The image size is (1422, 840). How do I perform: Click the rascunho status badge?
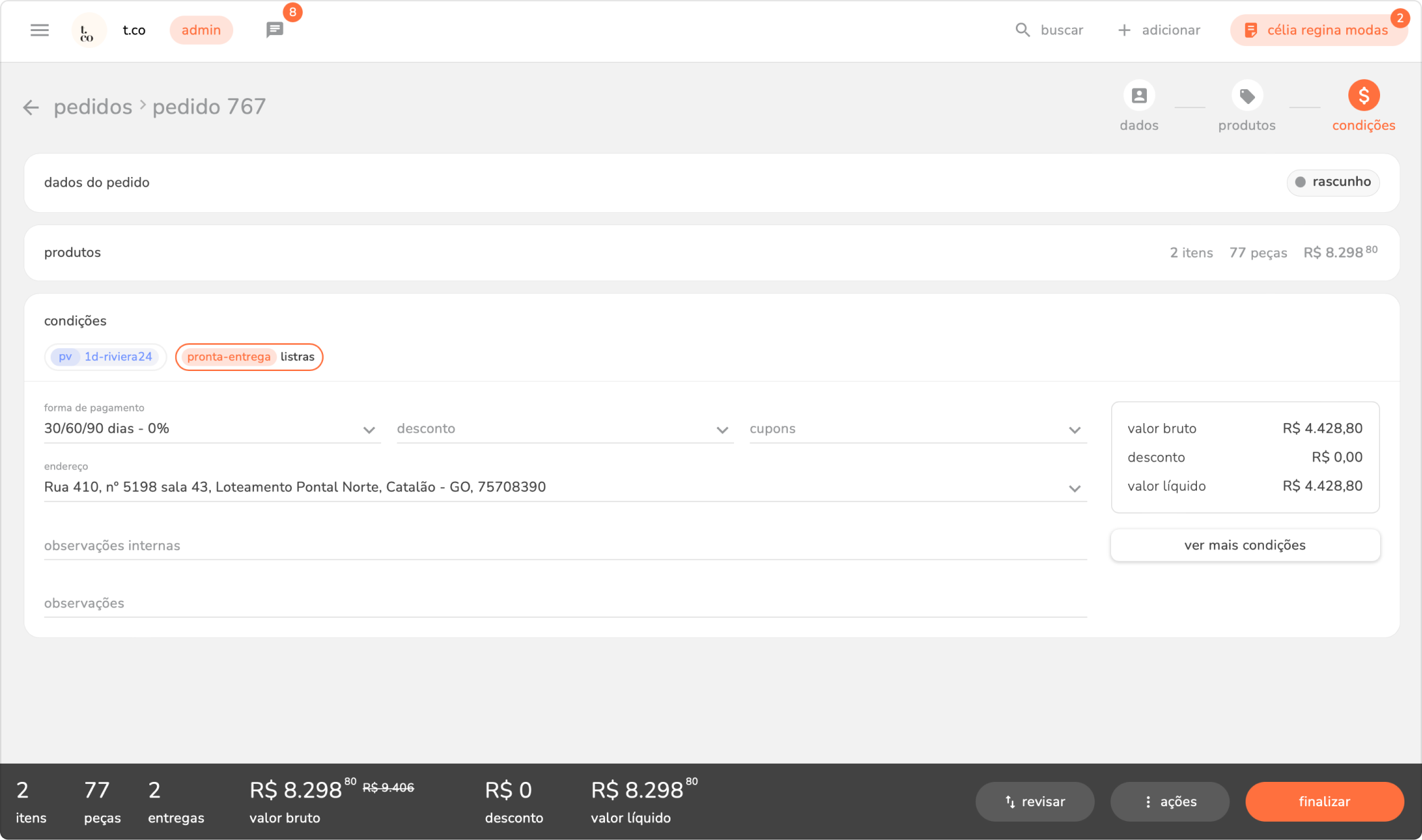(x=1333, y=182)
